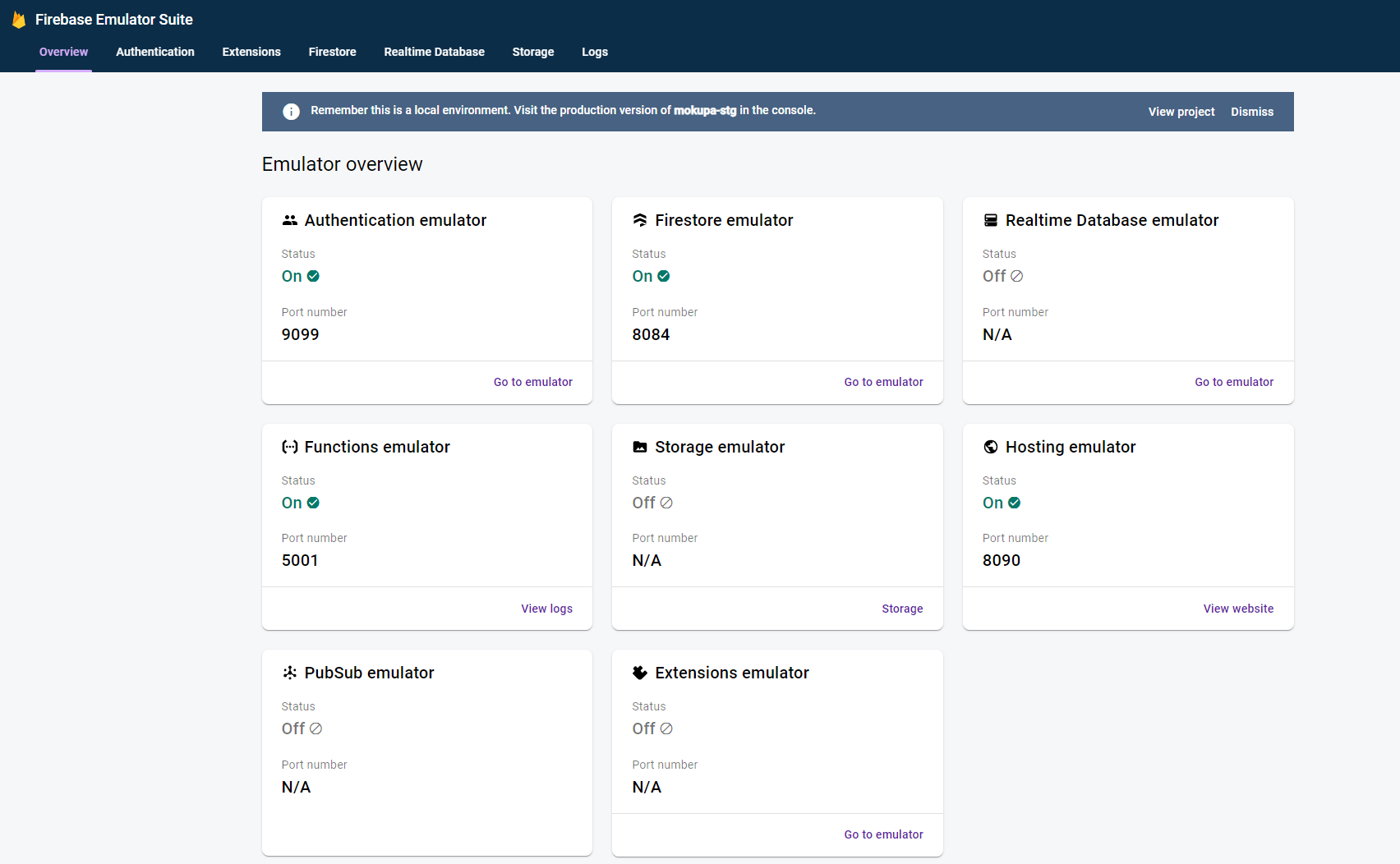The image size is (1400, 864).
Task: Switch to the Overview tab
Action: click(x=63, y=52)
